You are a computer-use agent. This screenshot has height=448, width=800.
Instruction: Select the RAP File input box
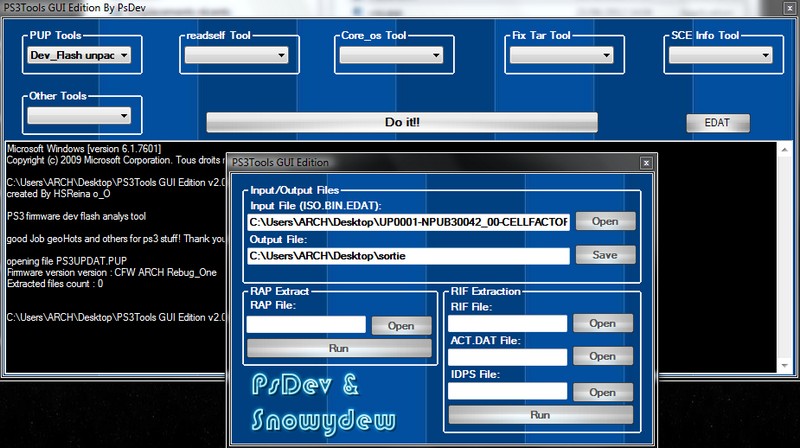coord(306,324)
